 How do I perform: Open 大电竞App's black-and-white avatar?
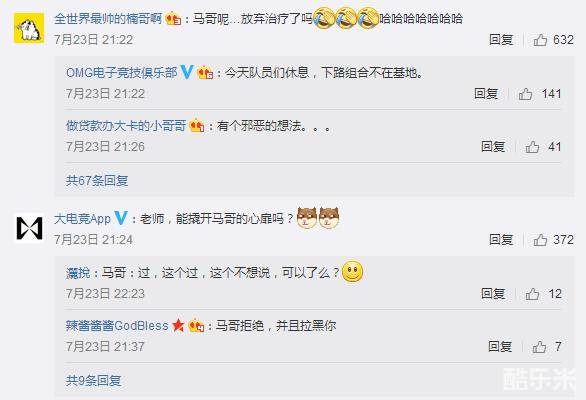(x=29, y=228)
